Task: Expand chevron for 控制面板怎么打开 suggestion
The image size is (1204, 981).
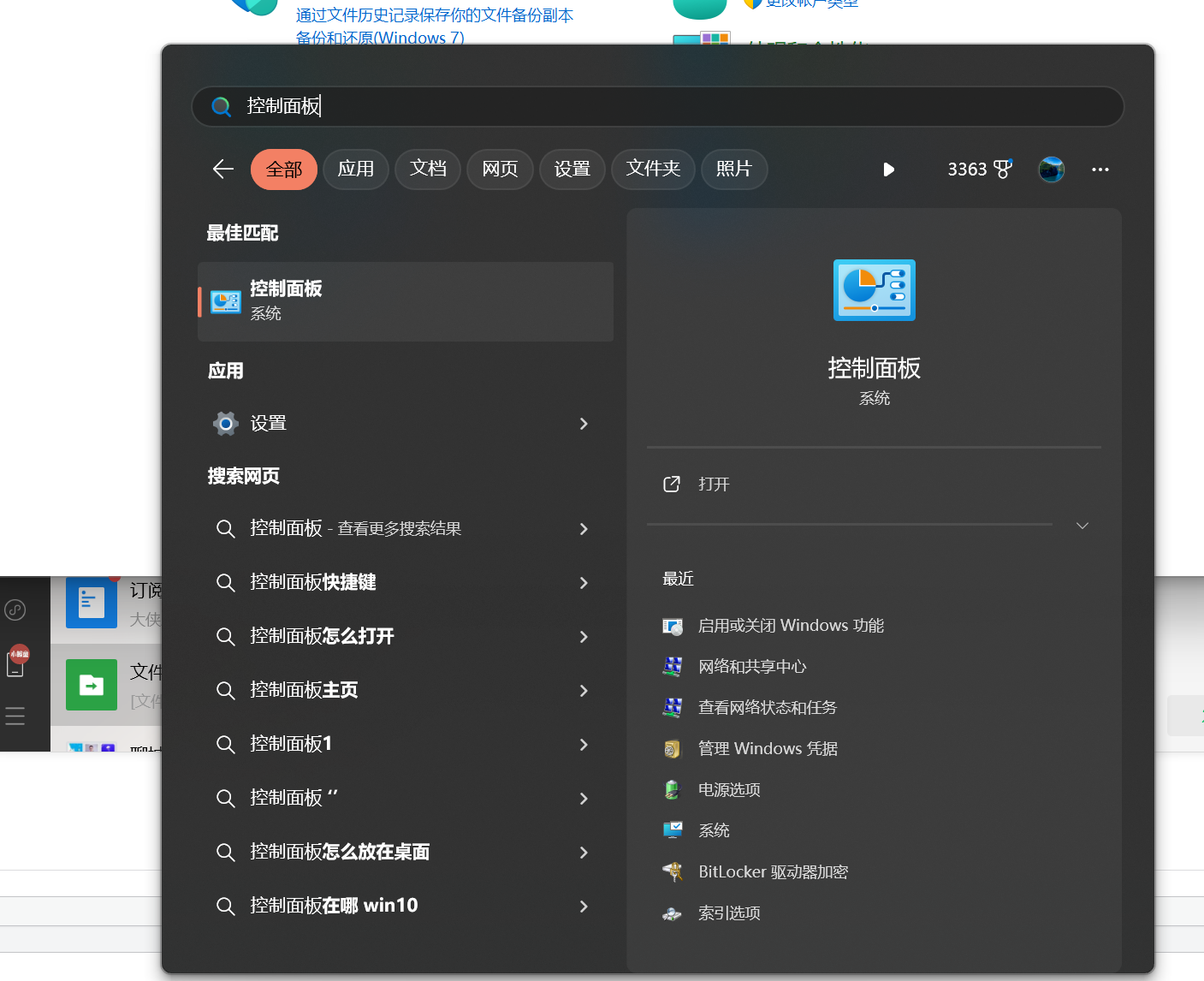Action: point(584,637)
